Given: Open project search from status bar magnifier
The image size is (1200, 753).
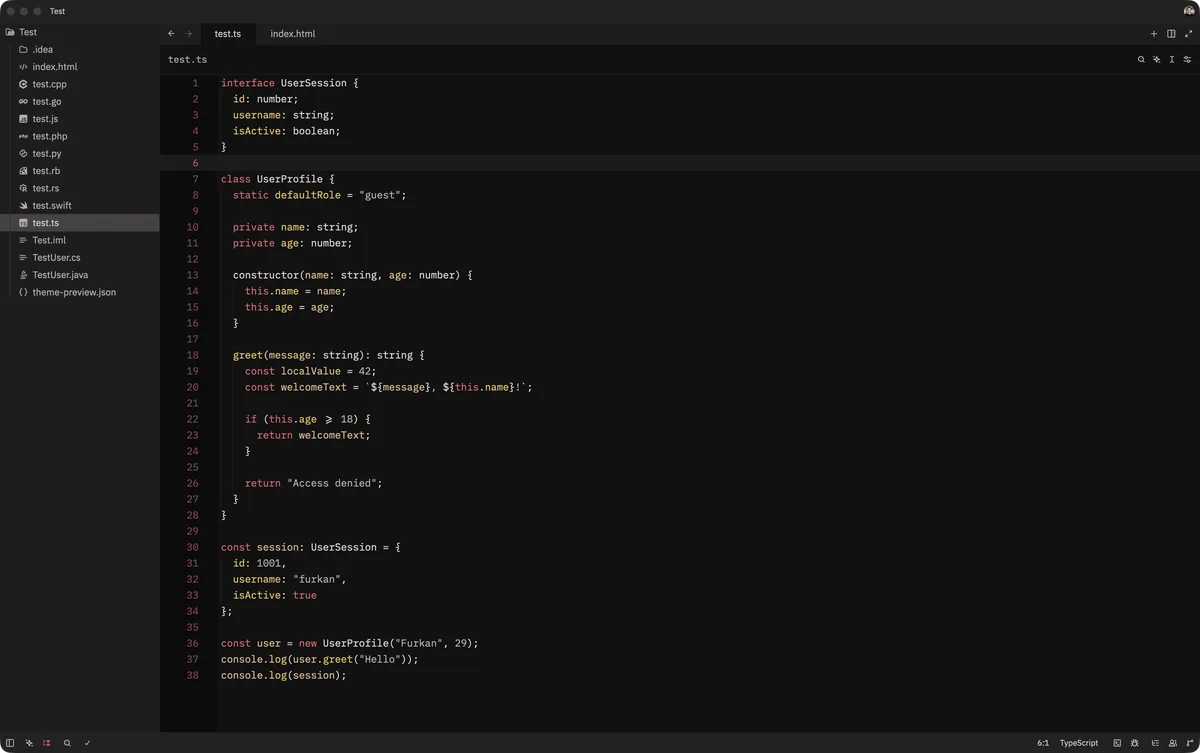Looking at the screenshot, I should [x=67, y=743].
